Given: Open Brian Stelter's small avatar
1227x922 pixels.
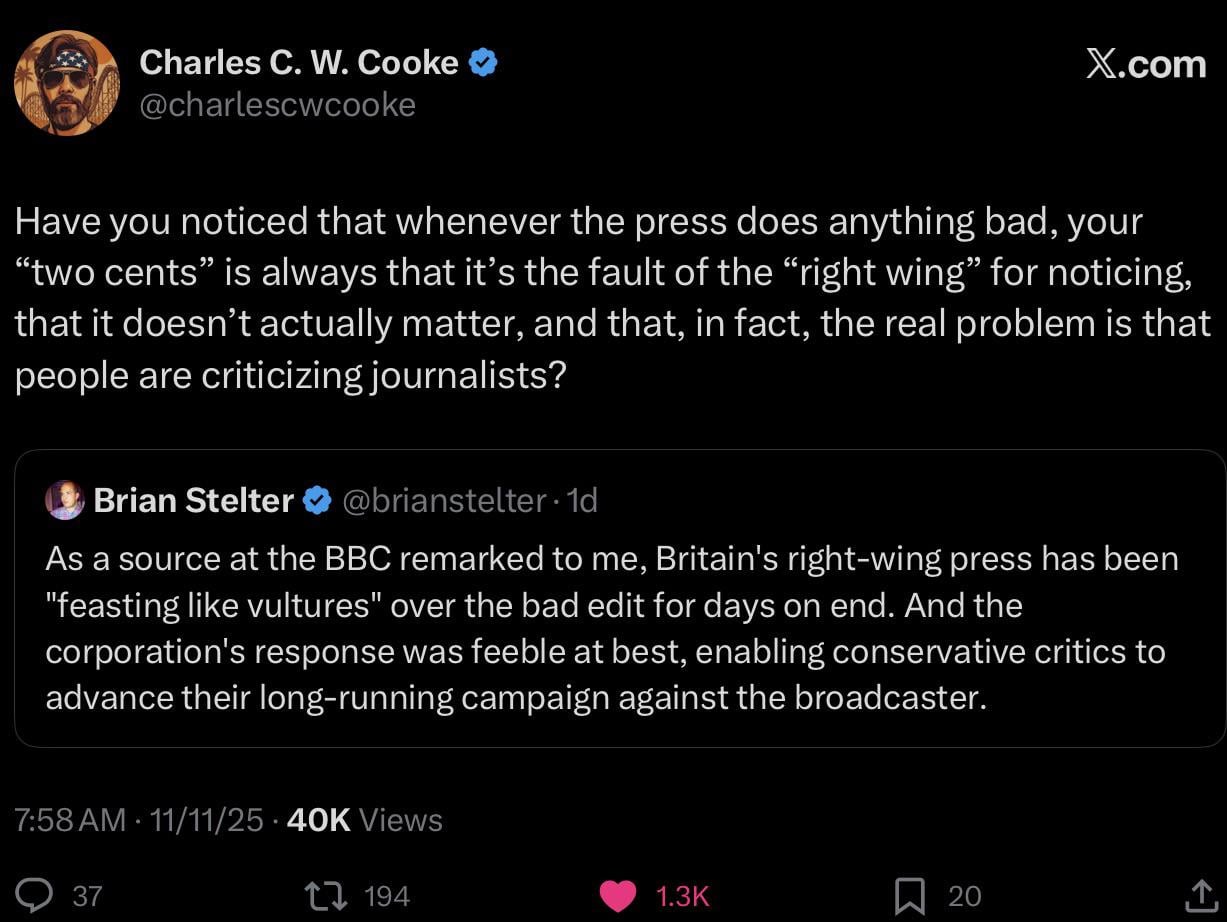Looking at the screenshot, I should click(65, 500).
